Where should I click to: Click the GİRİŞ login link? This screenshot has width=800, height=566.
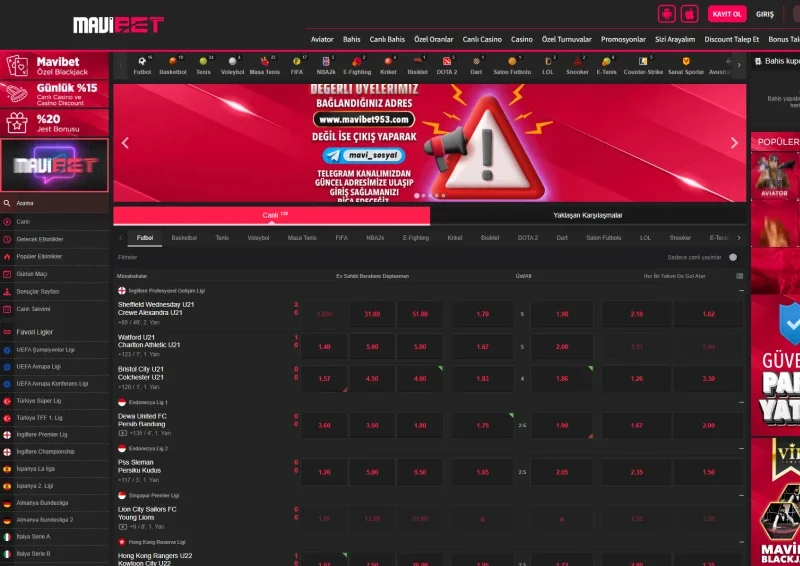(765, 14)
